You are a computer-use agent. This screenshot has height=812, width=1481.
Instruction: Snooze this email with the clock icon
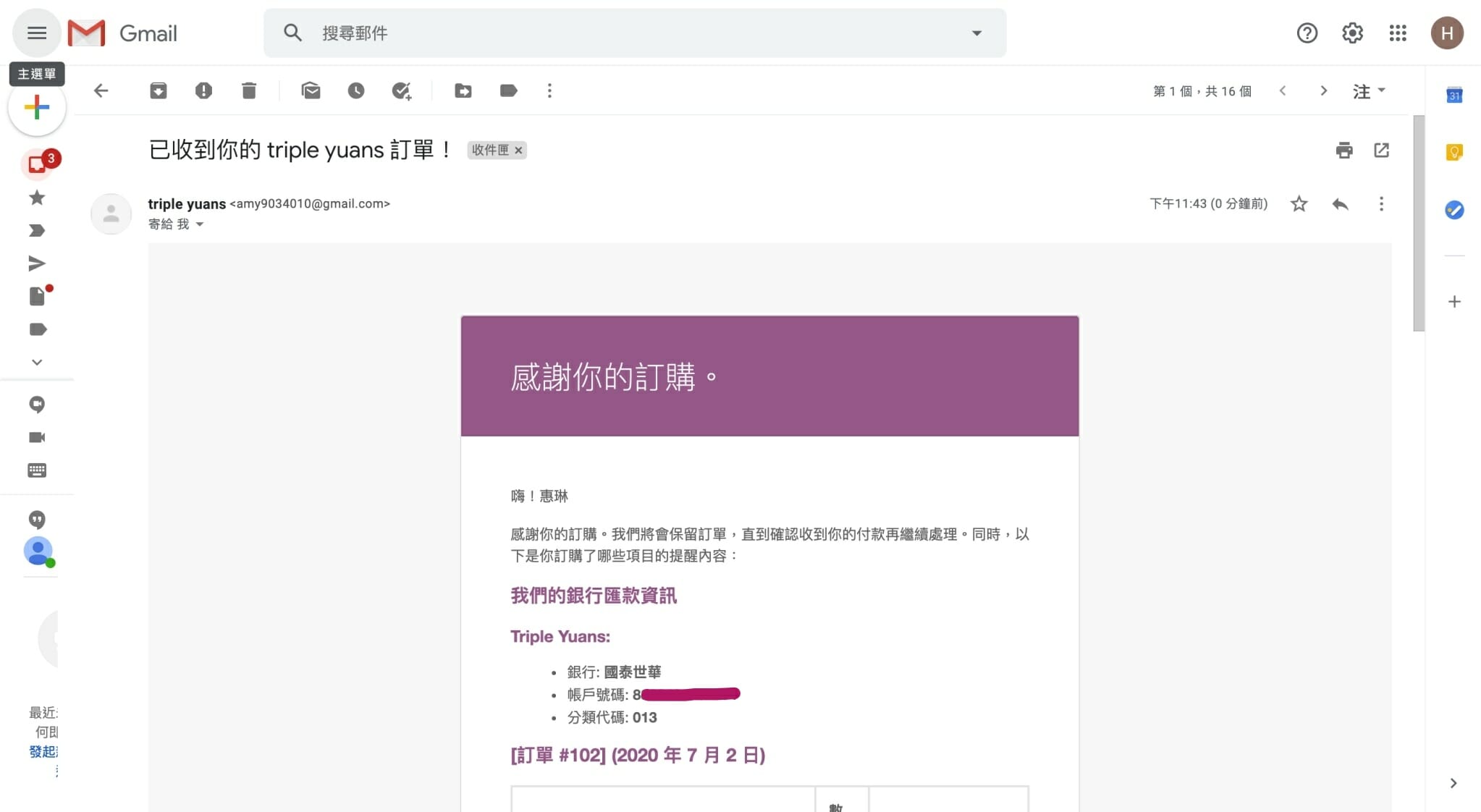355,90
